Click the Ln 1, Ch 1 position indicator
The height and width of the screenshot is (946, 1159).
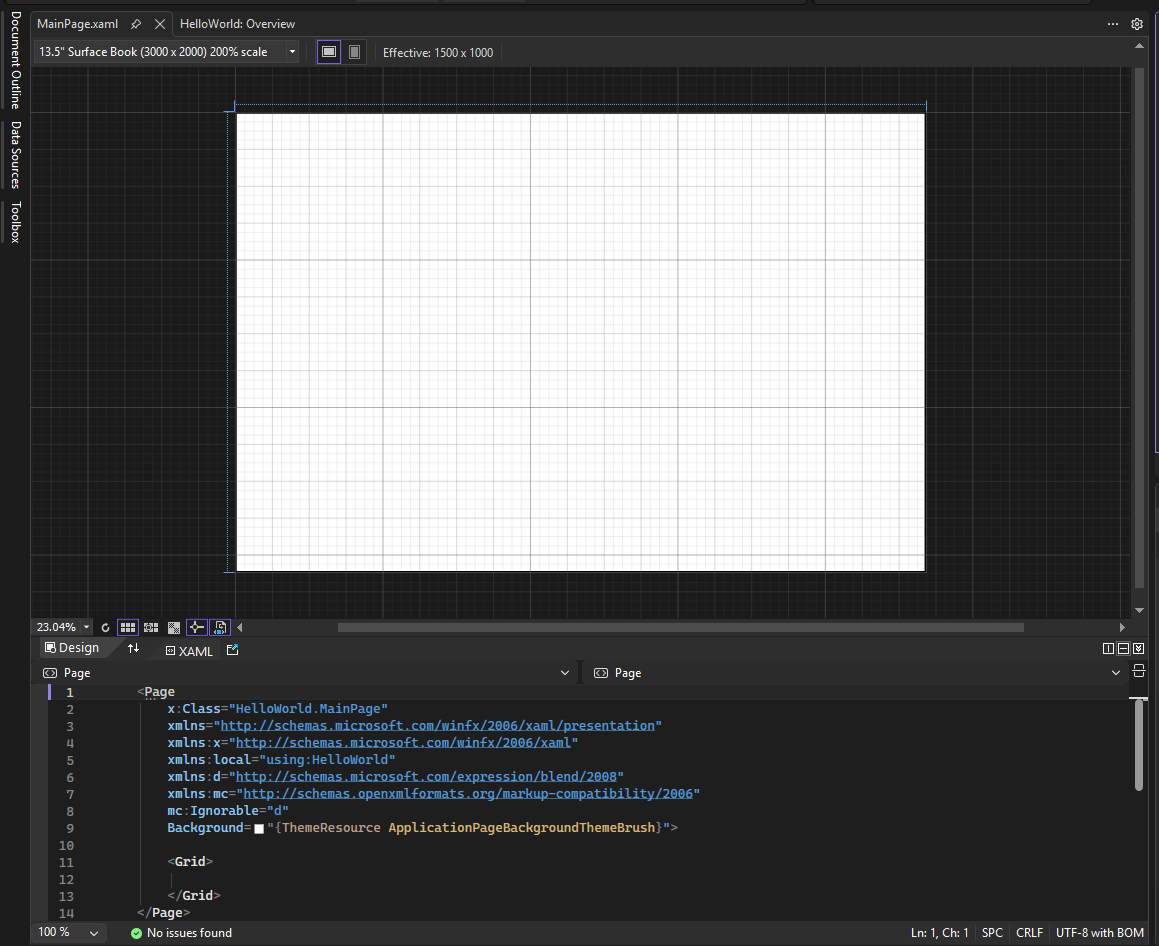939,932
